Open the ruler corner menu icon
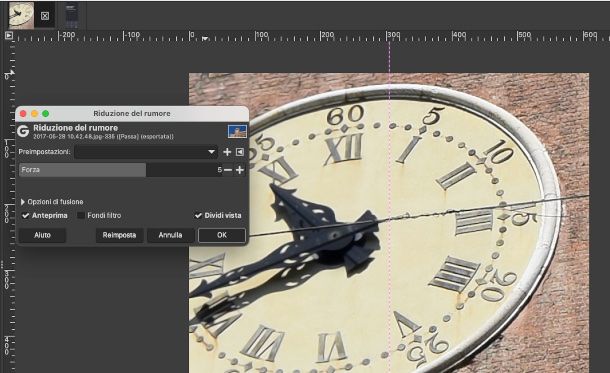The height and width of the screenshot is (373, 610). point(9,36)
